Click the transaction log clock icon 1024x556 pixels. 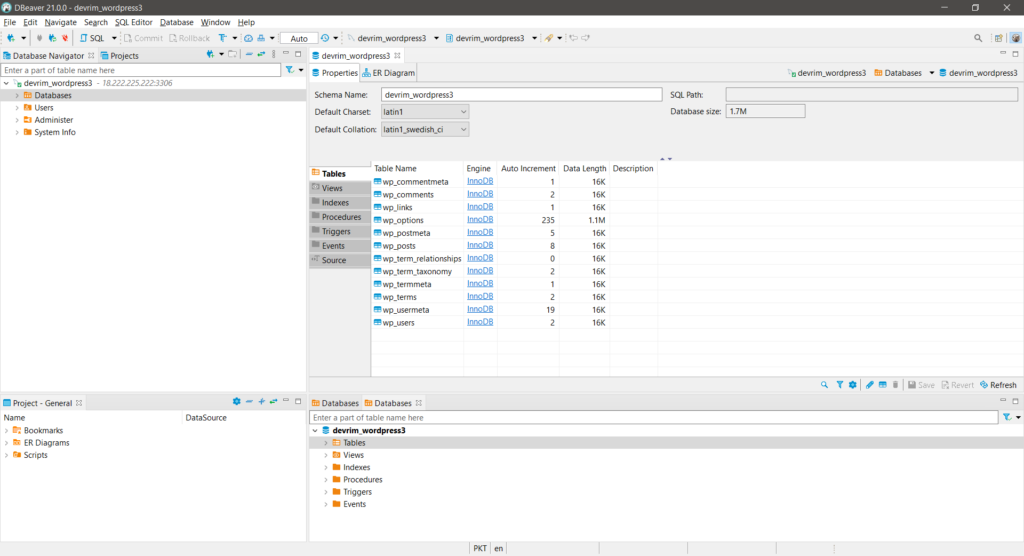(325, 38)
